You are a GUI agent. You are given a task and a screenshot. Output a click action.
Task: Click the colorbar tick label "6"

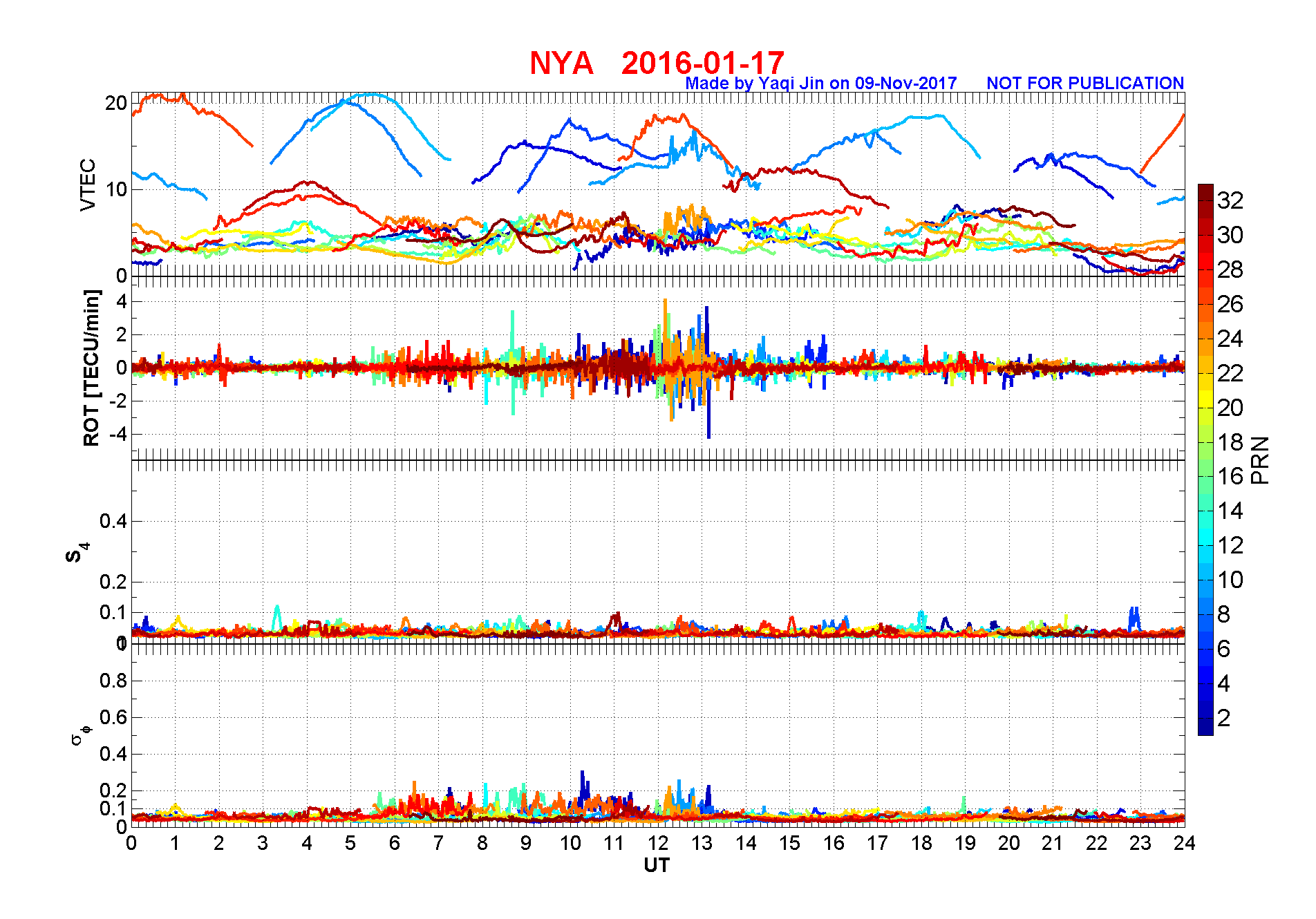tap(1223, 649)
